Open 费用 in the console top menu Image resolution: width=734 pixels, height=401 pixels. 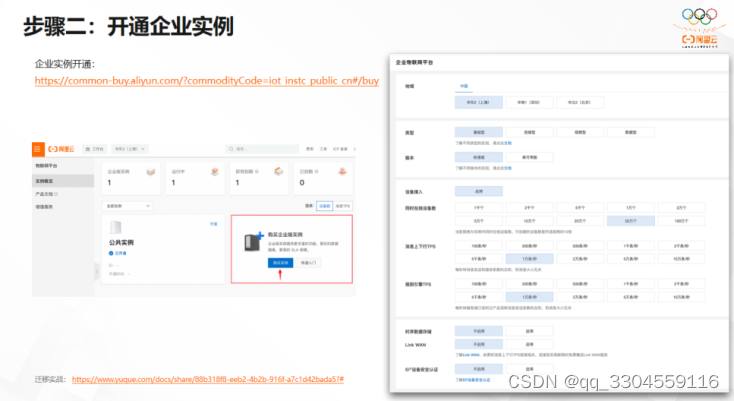coord(310,149)
